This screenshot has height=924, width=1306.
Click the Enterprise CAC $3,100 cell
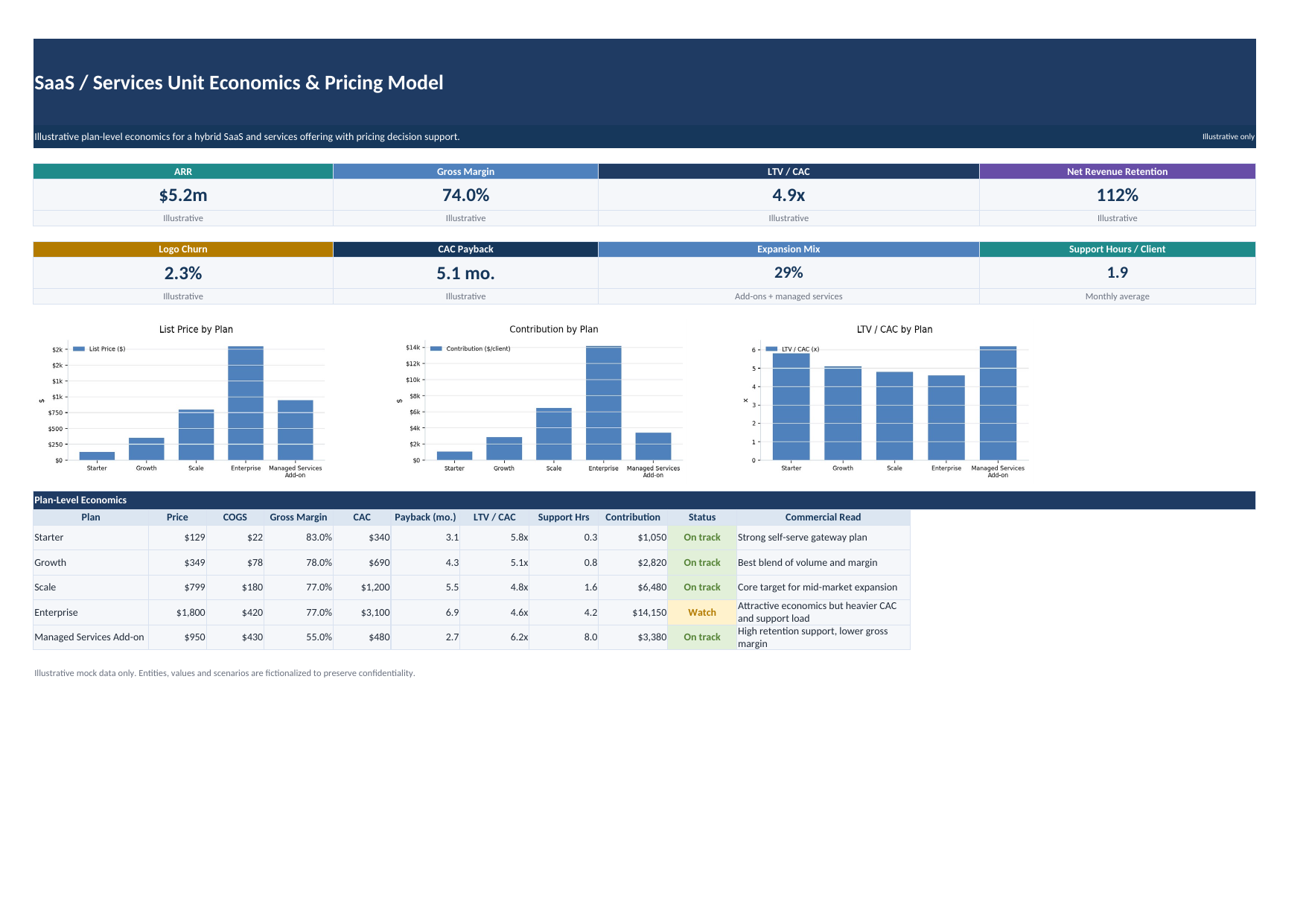click(362, 613)
